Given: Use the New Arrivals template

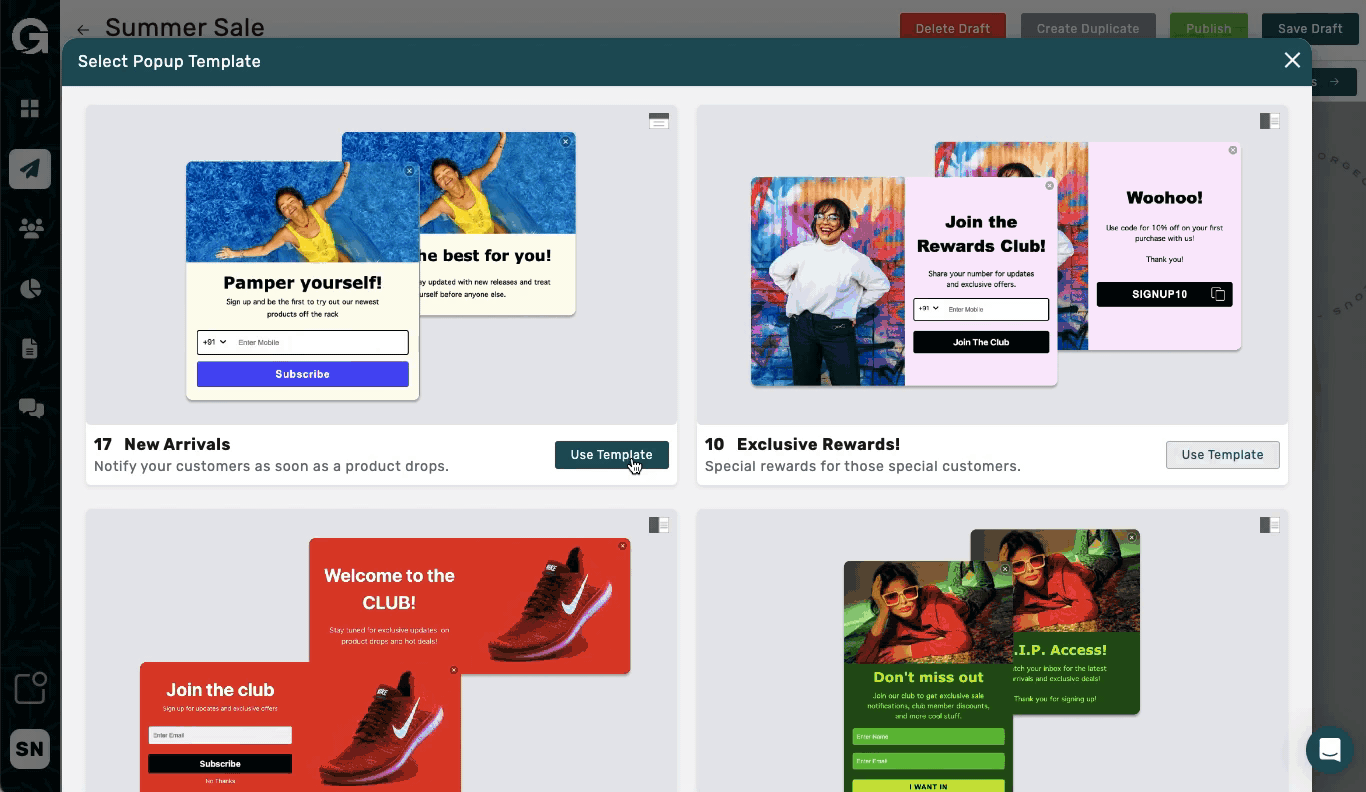Looking at the screenshot, I should 611,455.
